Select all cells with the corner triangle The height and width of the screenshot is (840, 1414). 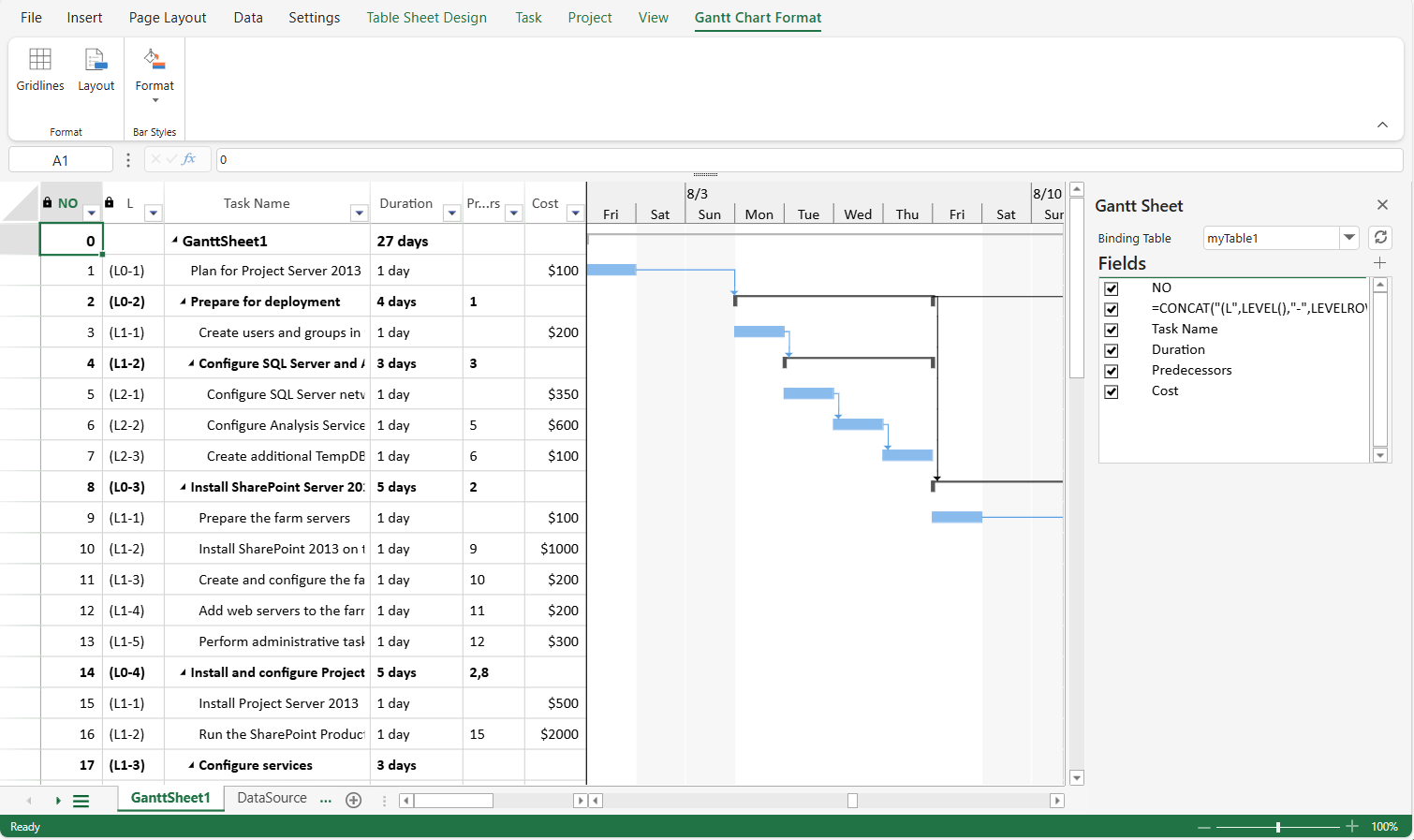click(x=21, y=202)
